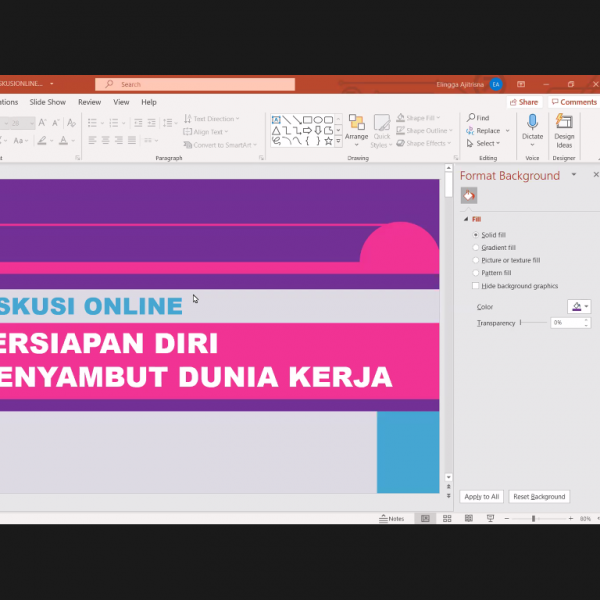Click the Justify align icon
The height and width of the screenshot is (600, 600).
pos(132,140)
